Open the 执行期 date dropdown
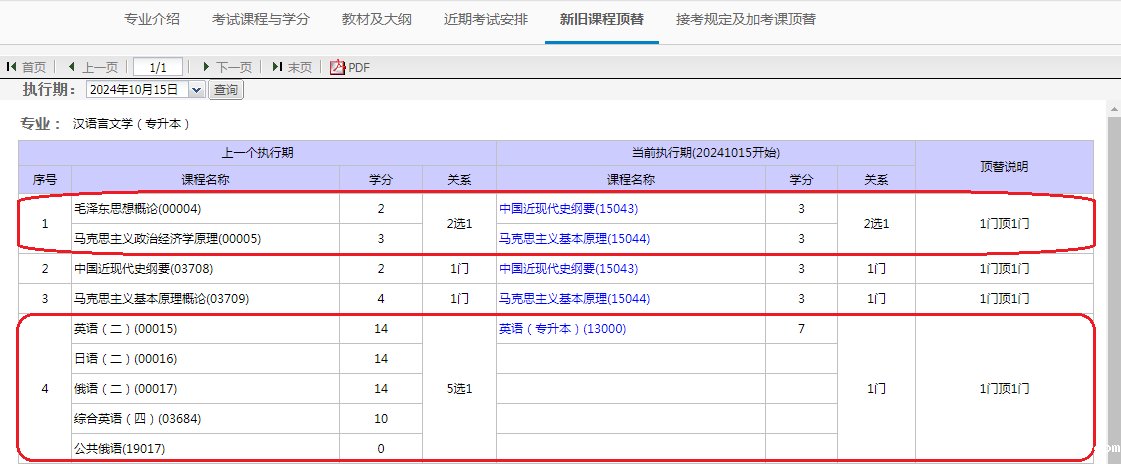1121x464 pixels. [196, 90]
